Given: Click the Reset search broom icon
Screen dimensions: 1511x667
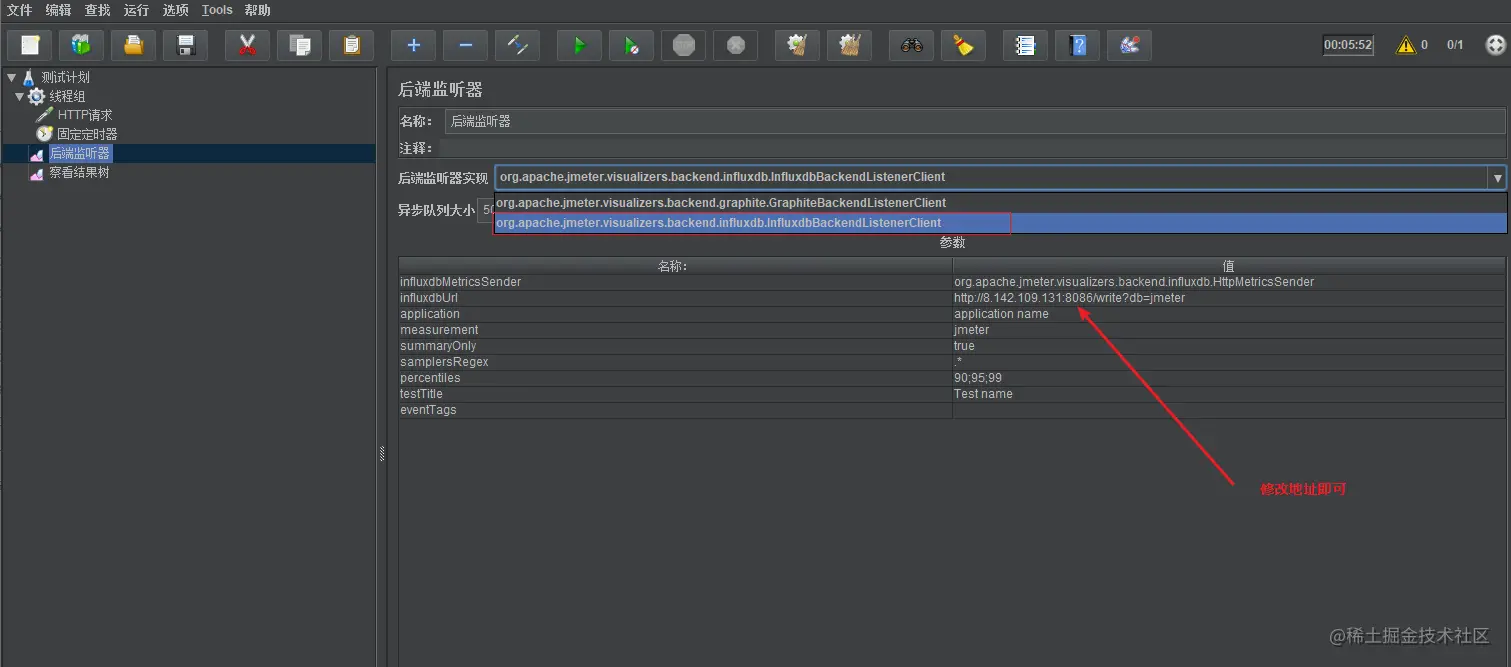Looking at the screenshot, I should coord(964,45).
